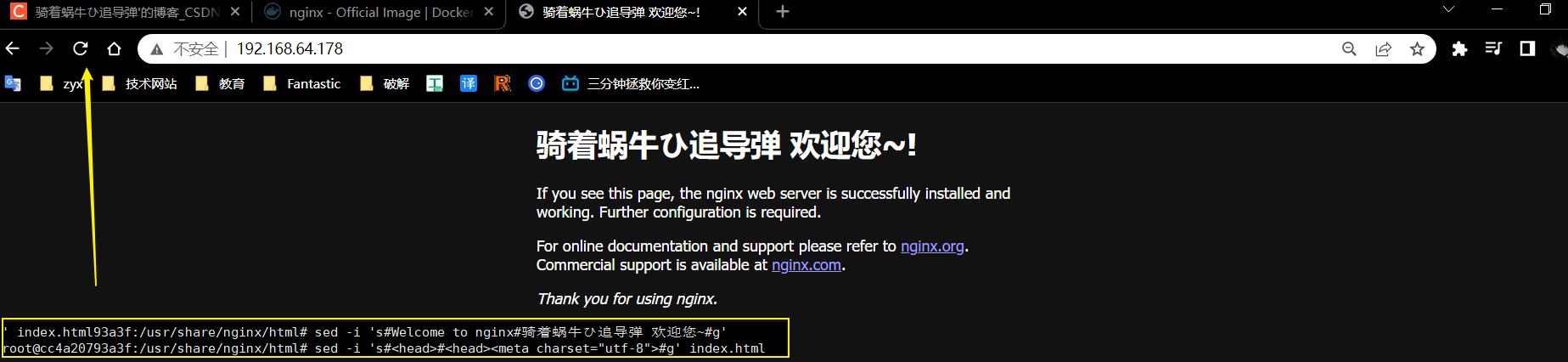Open the orange R bookmark icon
The height and width of the screenshot is (362, 1568).
[503, 83]
